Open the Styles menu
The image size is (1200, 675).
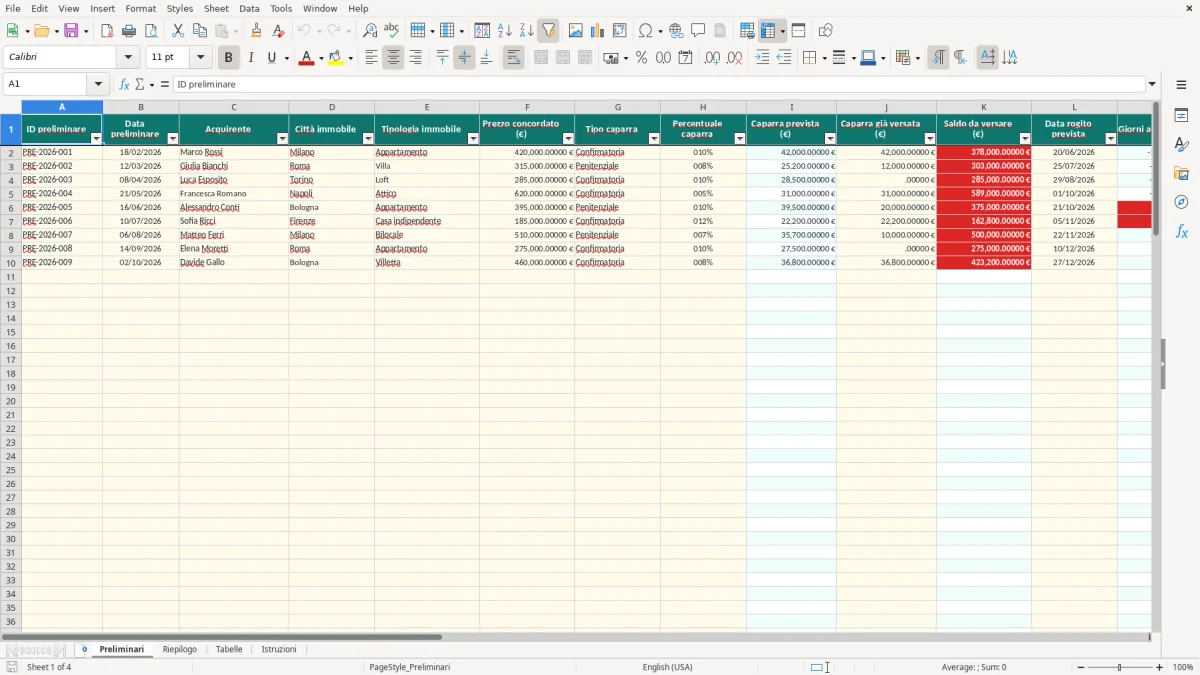coord(180,8)
